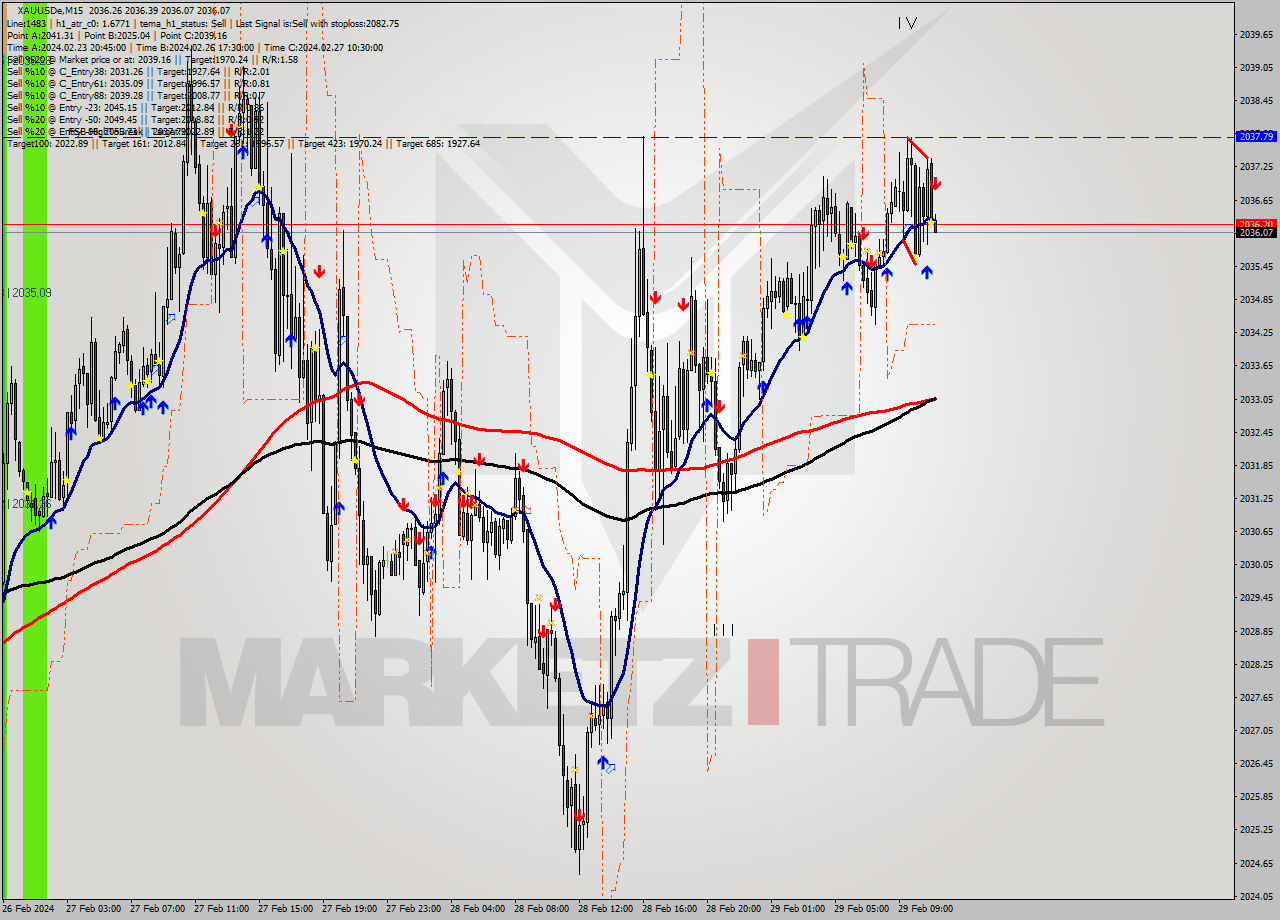Click Time B:2024.02.26 17:30:00 text

(x=195, y=47)
